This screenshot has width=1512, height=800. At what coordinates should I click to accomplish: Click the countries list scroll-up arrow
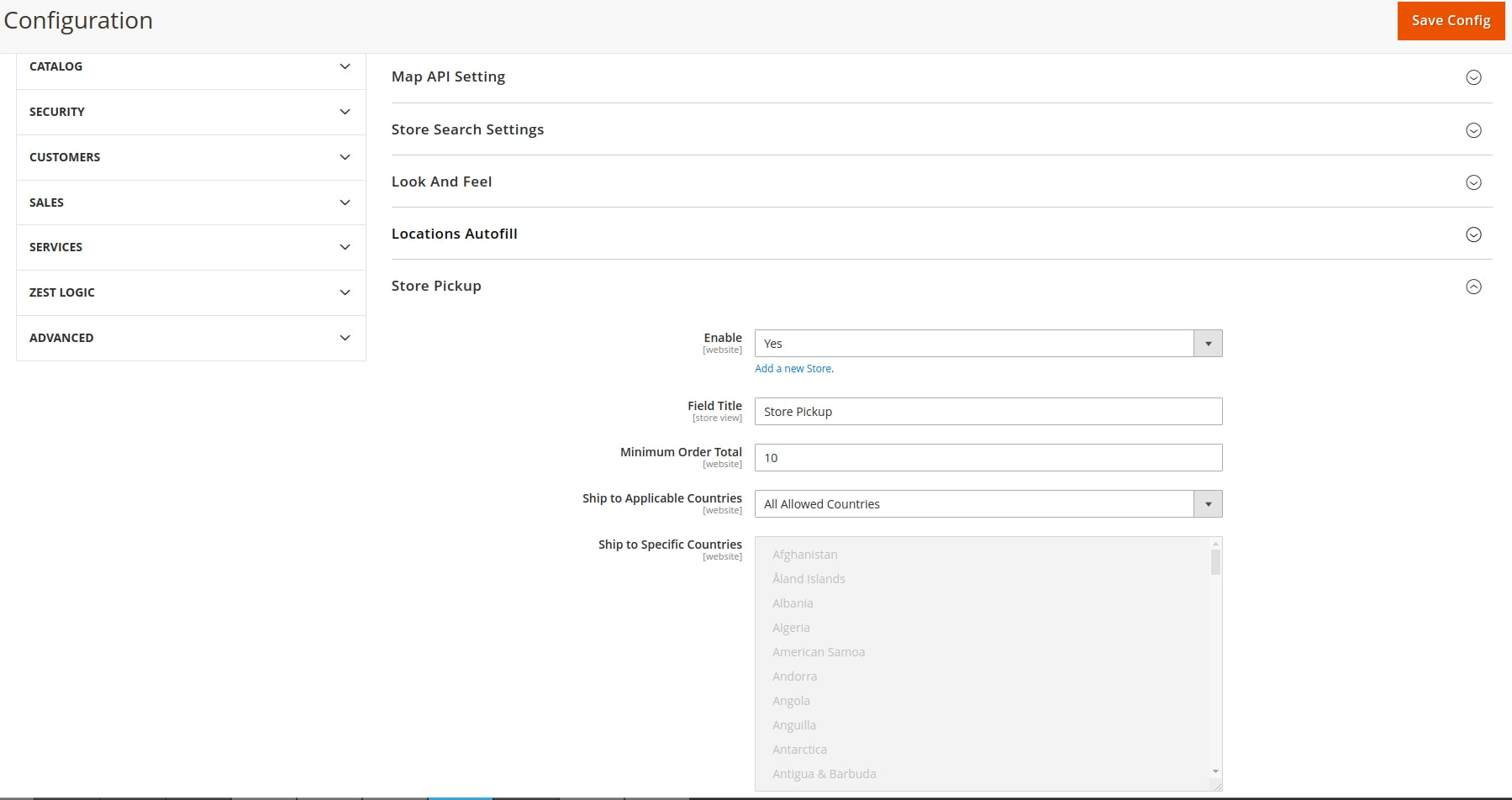(x=1215, y=544)
